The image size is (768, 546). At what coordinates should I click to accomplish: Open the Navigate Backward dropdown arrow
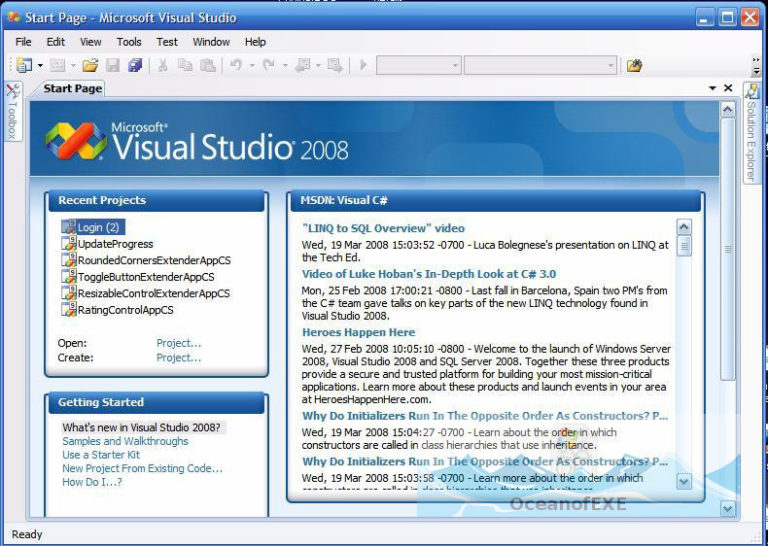(318, 66)
